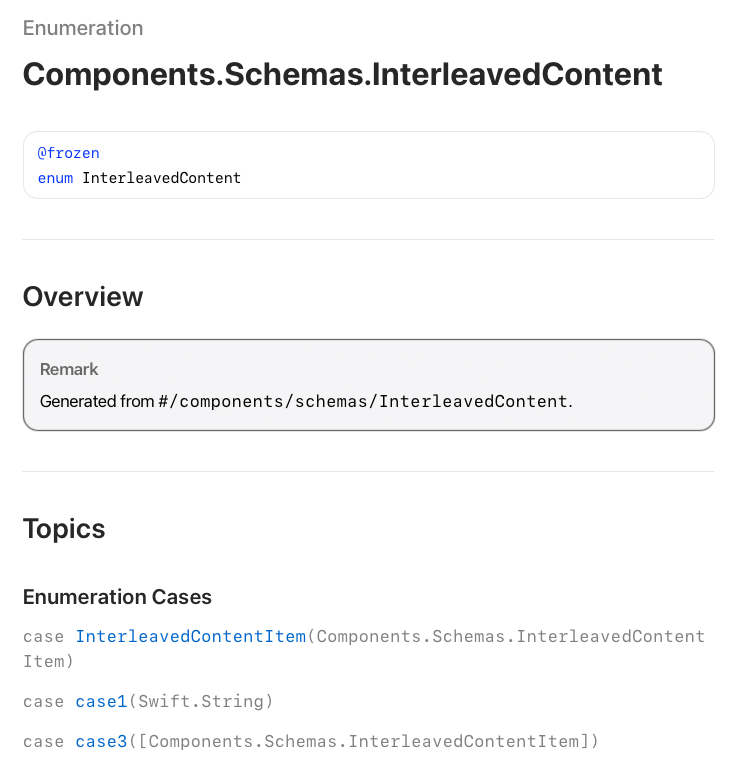Click the Overview section heading
The image size is (735, 783).
pos(83,297)
